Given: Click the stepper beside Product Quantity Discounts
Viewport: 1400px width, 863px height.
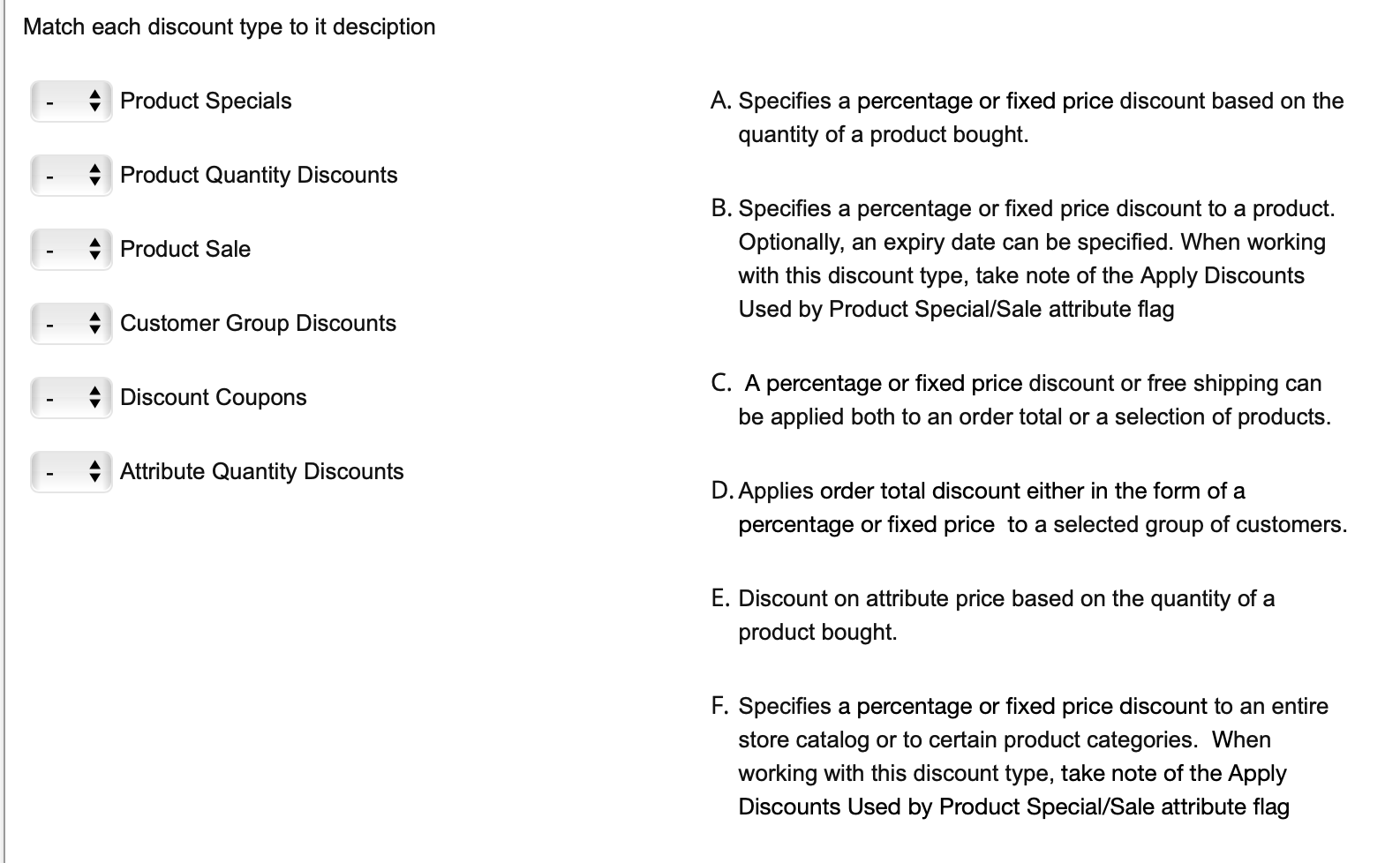Looking at the screenshot, I should 95,175.
